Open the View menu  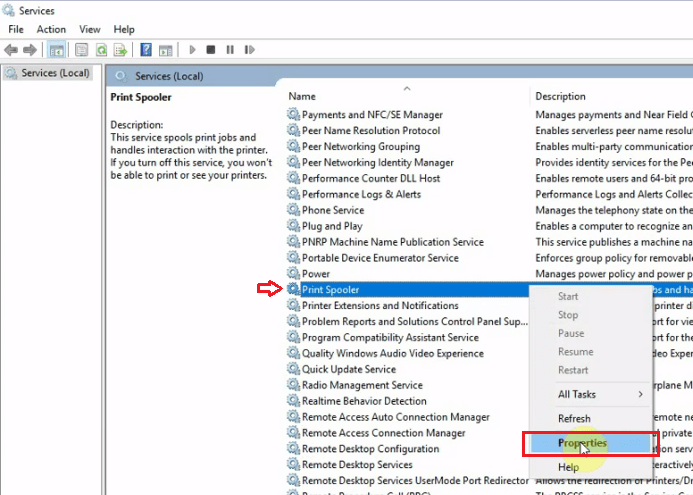[90, 29]
